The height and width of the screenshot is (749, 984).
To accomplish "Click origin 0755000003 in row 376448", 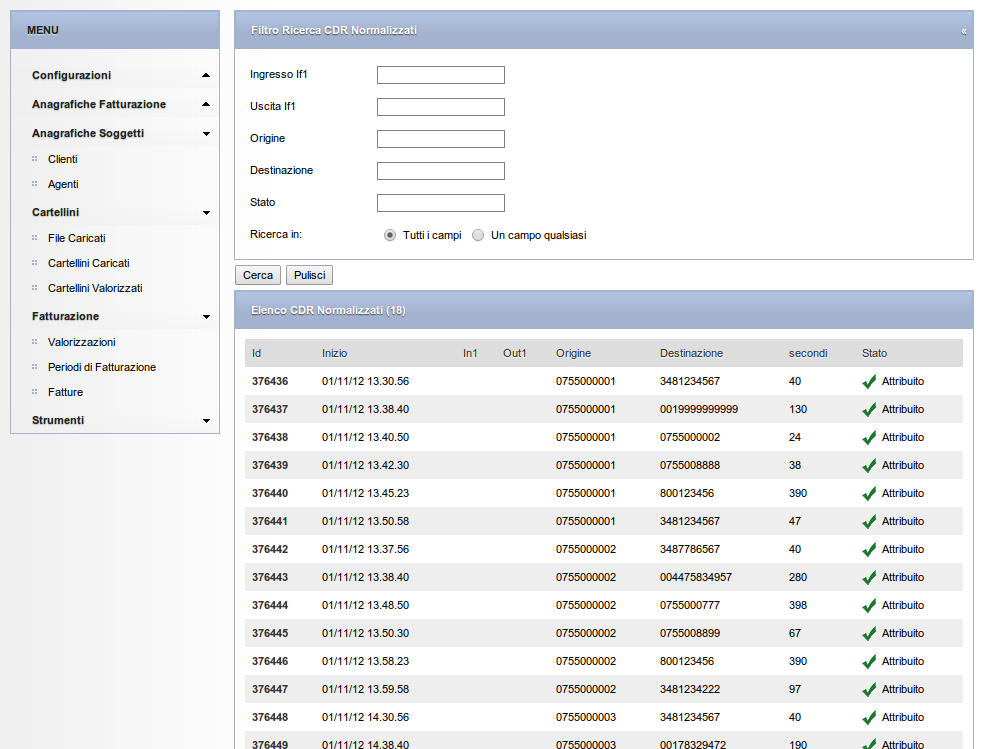I will click(x=586, y=718).
